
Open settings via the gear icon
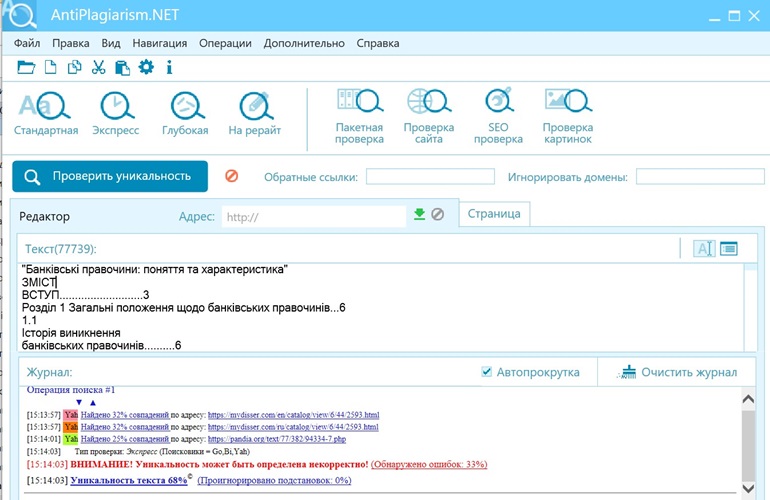tap(146, 67)
